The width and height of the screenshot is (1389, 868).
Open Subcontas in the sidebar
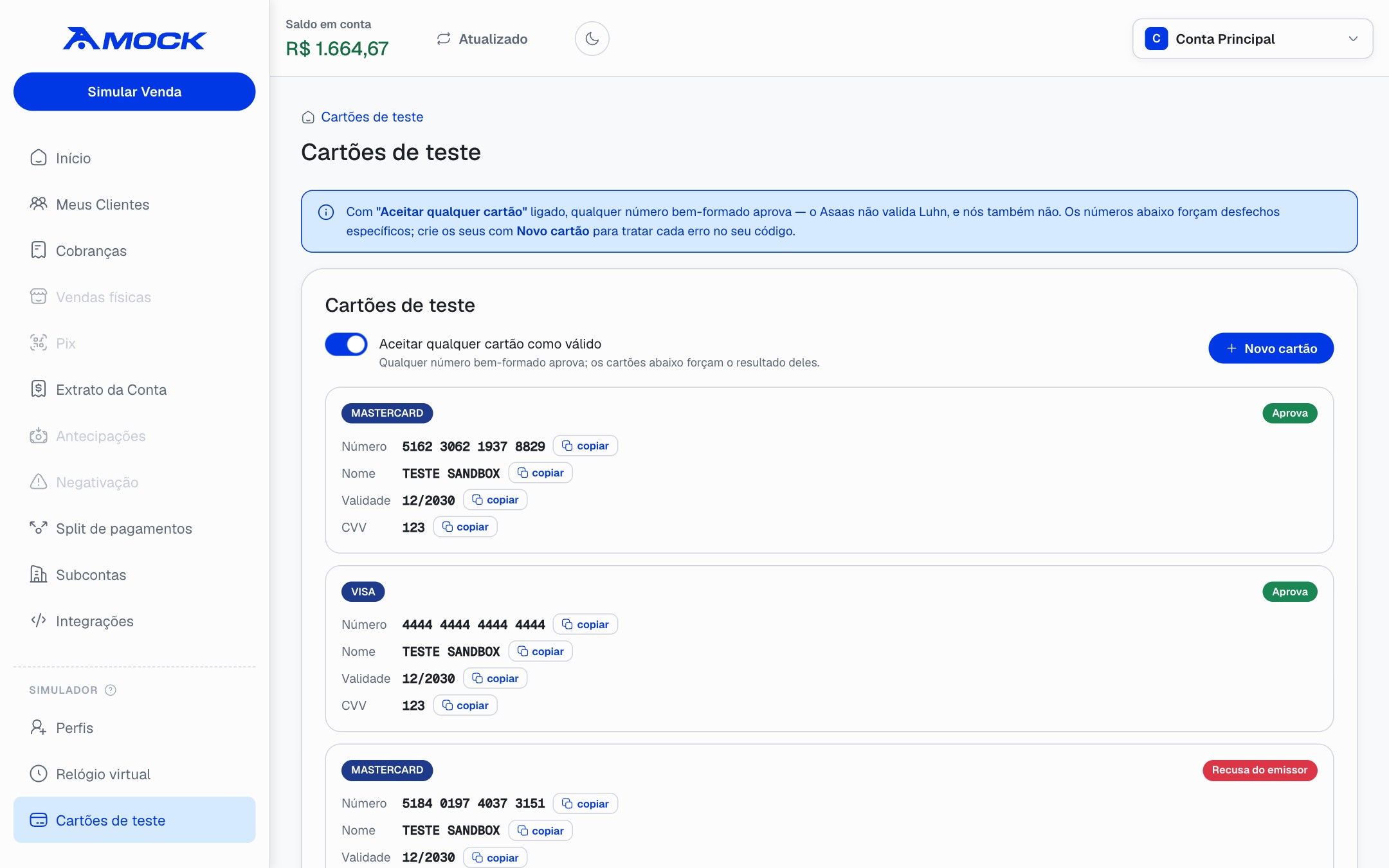(x=134, y=575)
